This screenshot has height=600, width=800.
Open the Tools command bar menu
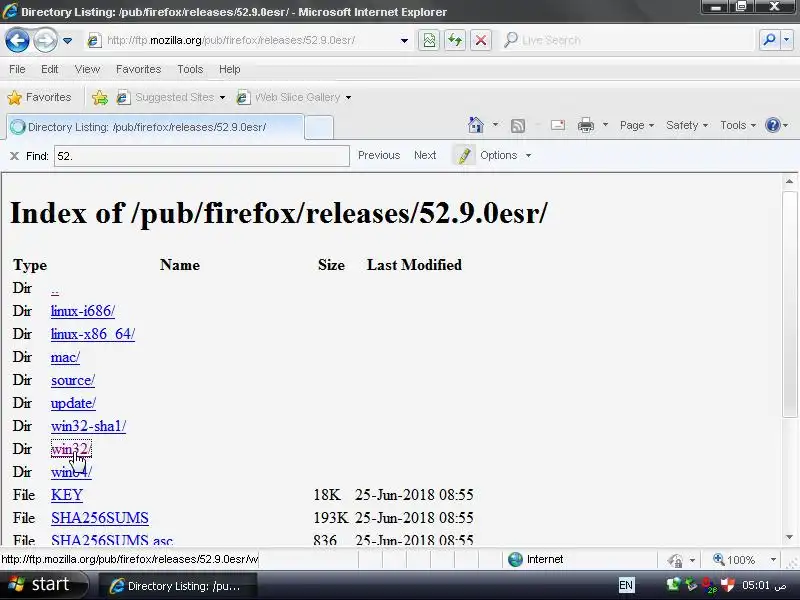point(738,125)
